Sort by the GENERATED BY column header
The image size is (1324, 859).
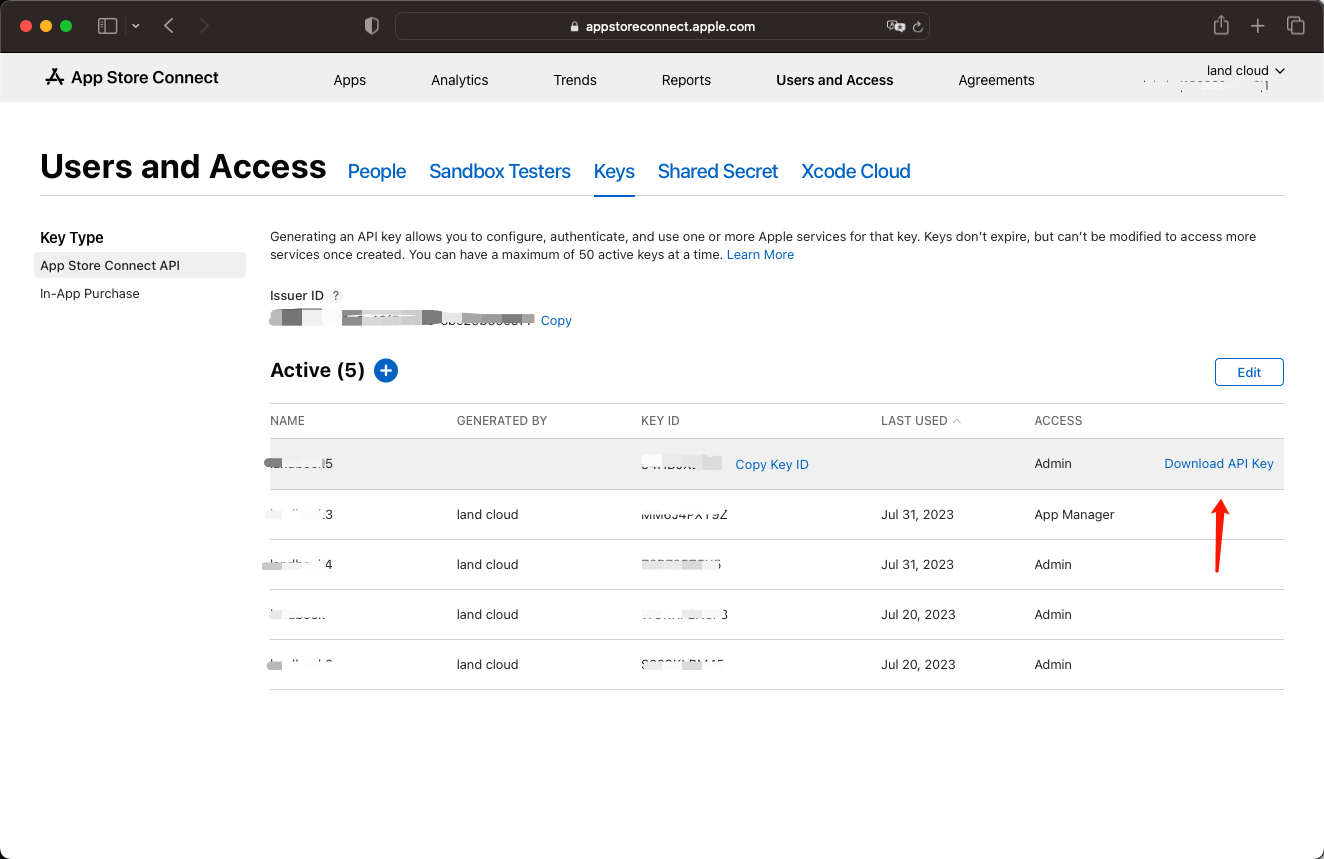pos(502,421)
